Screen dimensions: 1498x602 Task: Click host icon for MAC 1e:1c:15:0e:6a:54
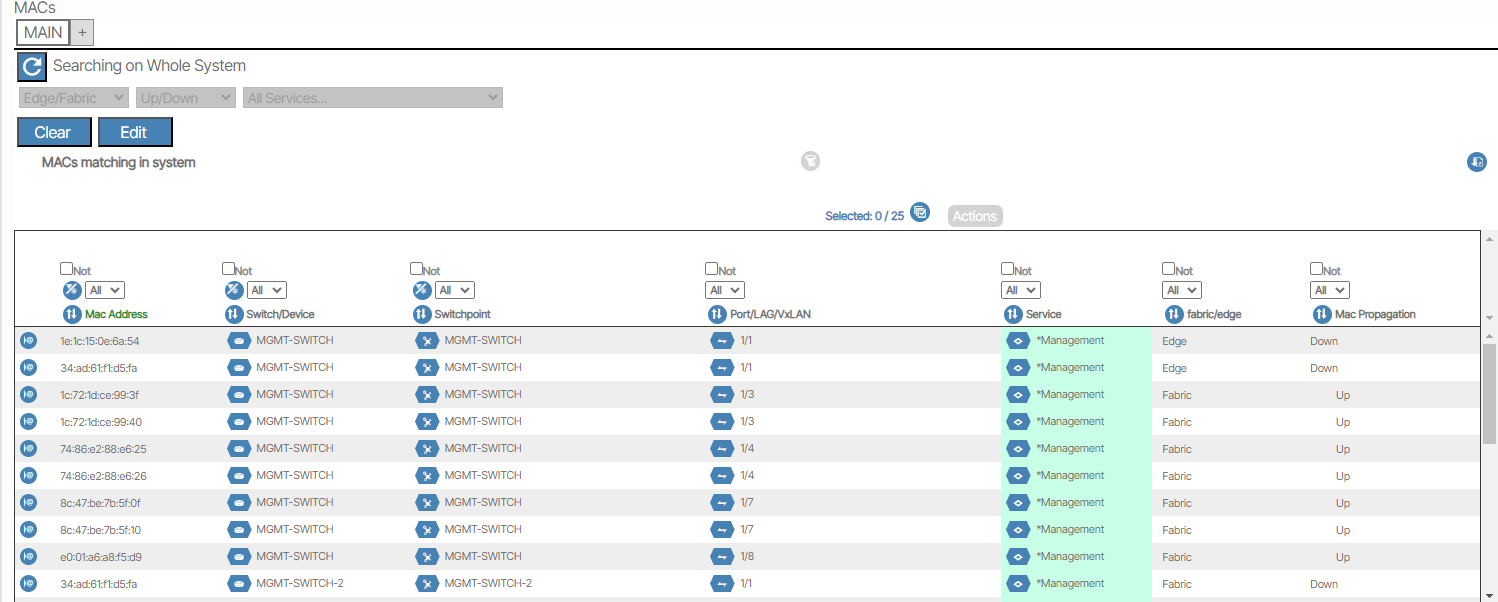point(28,340)
